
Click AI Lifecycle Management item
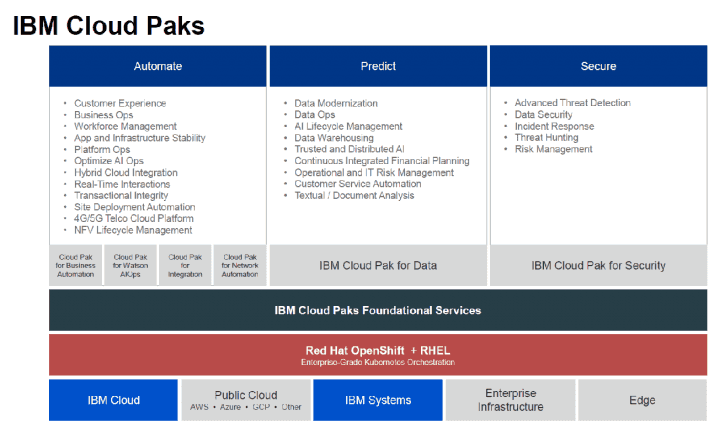click(x=349, y=126)
